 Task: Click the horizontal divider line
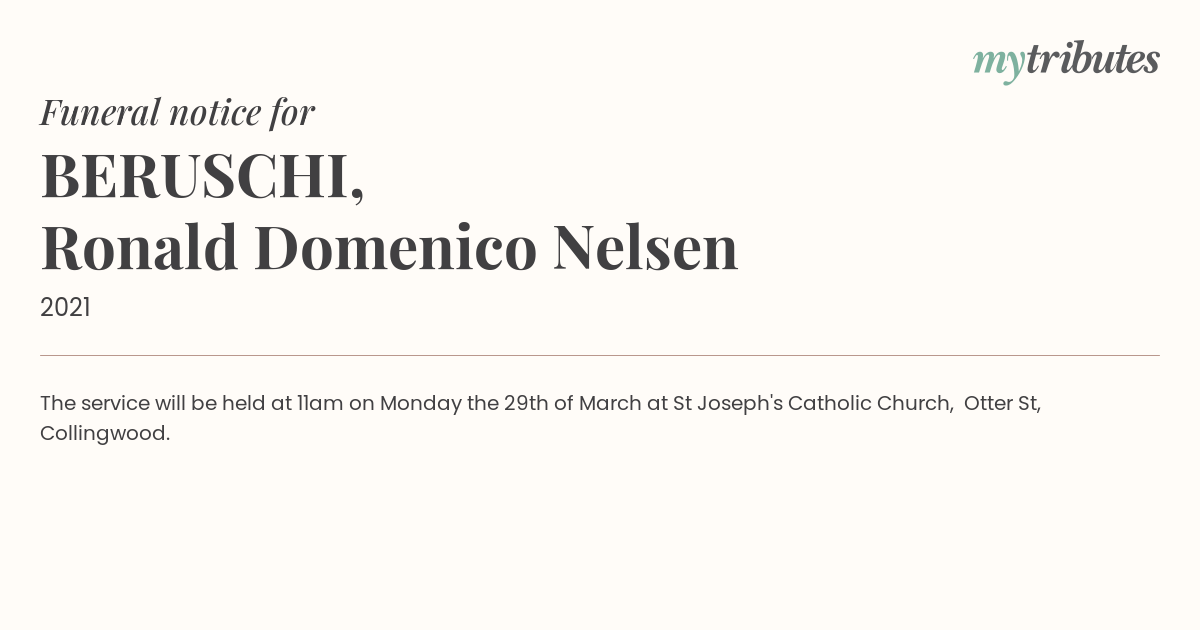tap(600, 355)
